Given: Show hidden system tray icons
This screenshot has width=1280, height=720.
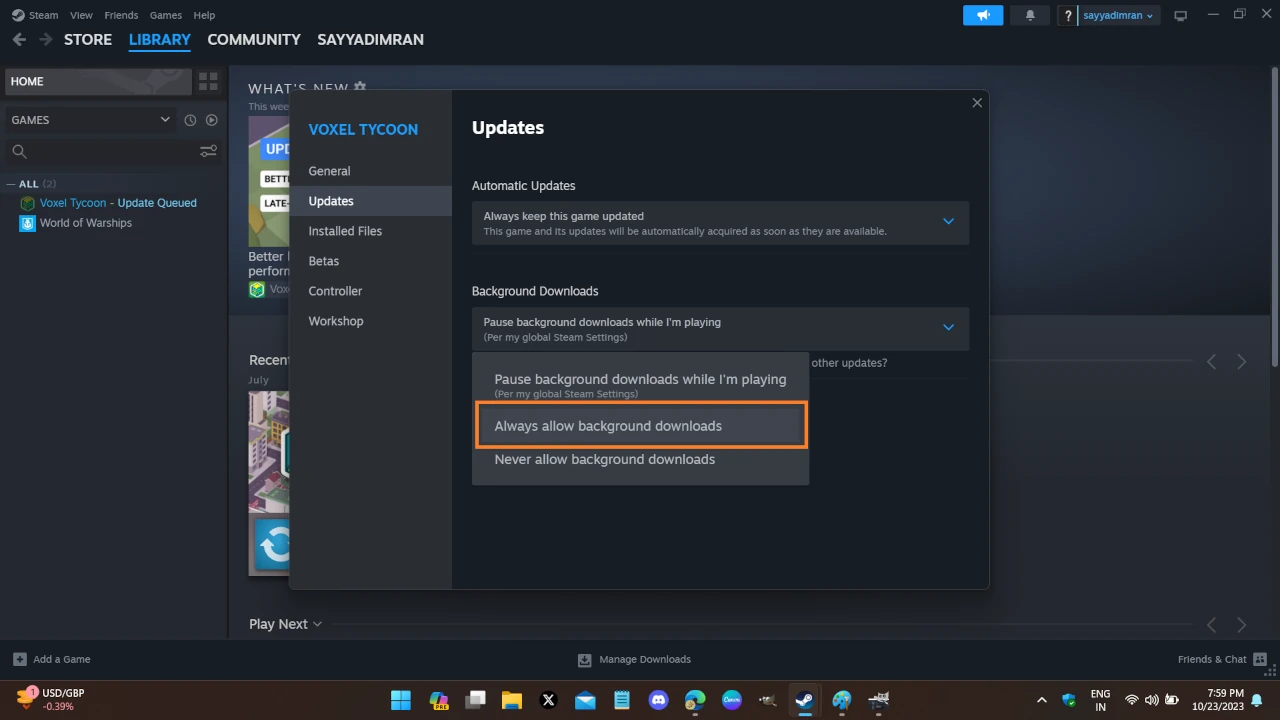Looking at the screenshot, I should [x=1041, y=700].
